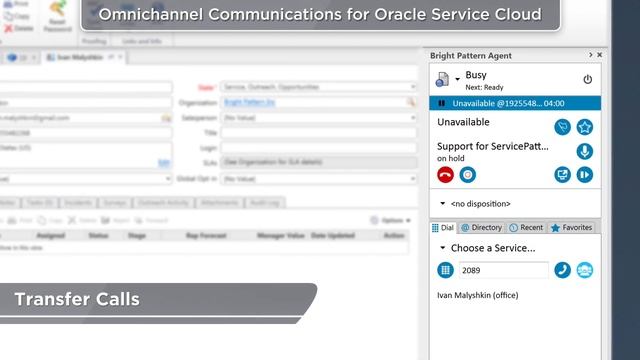Open the Favorites tab
Viewport: 640px width, 360px height.
[x=571, y=228]
